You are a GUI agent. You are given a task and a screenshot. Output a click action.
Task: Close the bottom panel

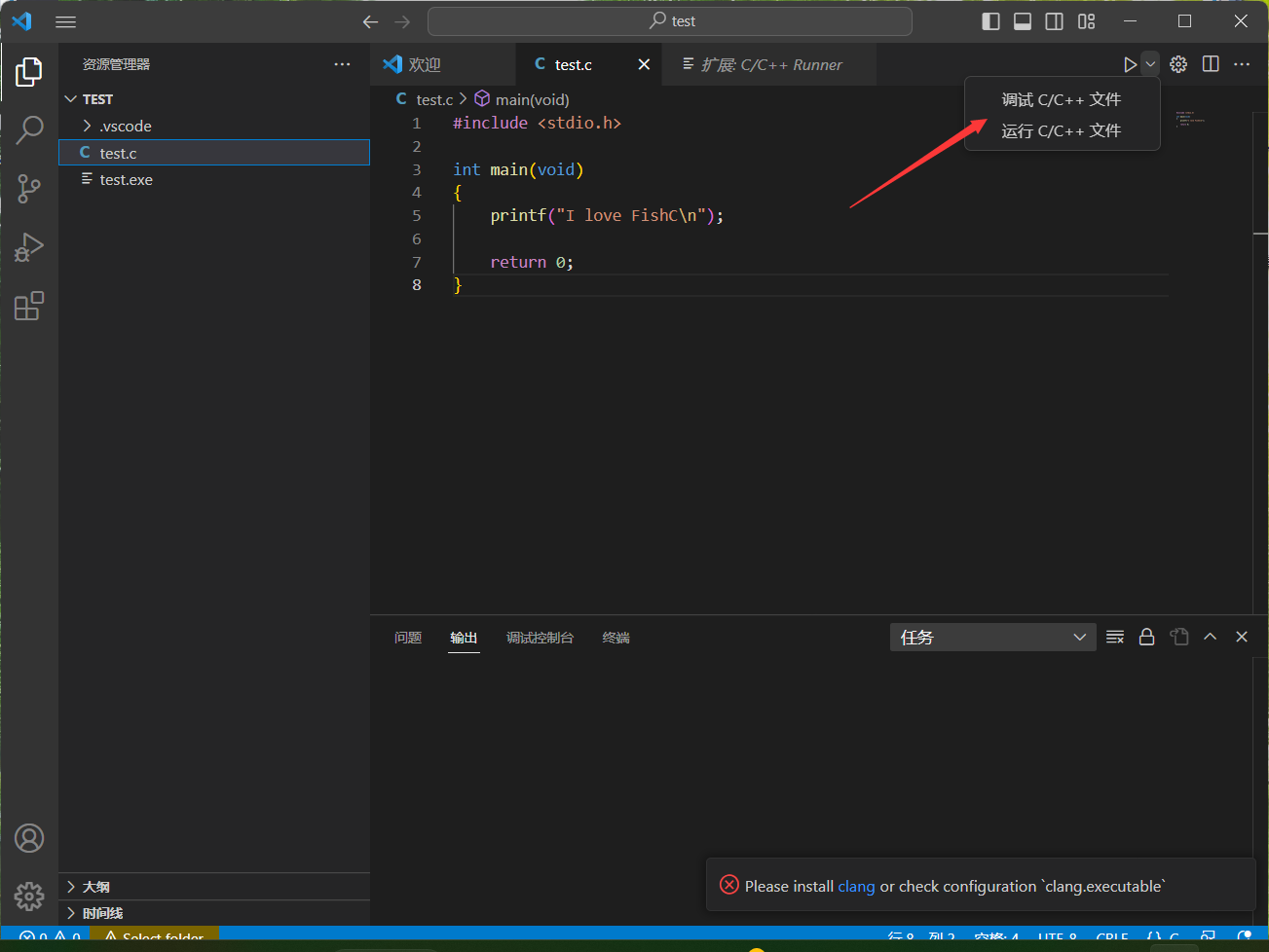[1242, 637]
